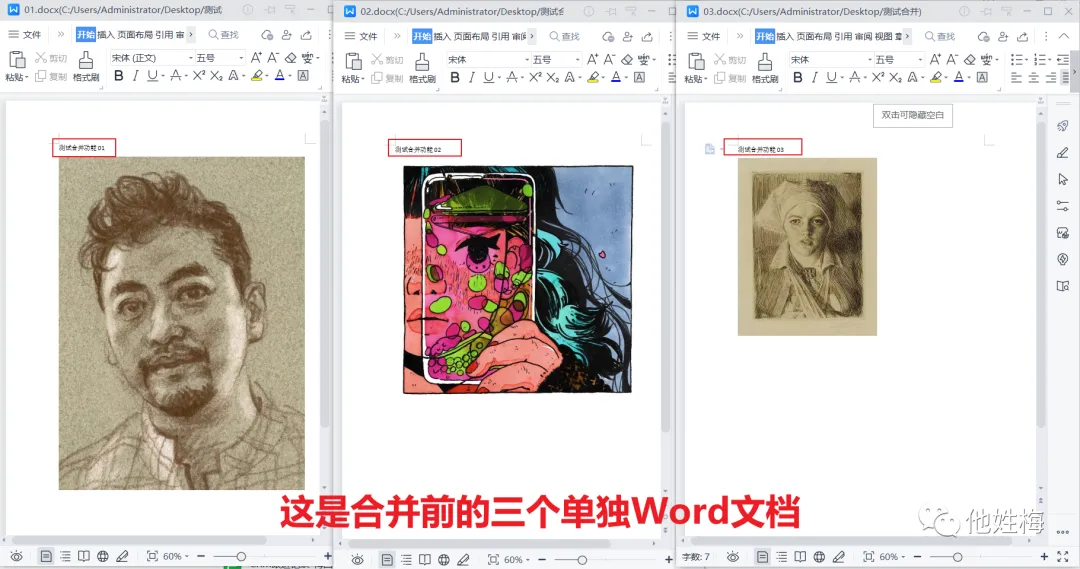
Task: Click Format Painter (格式刷) in 01.docx window
Action: pos(86,66)
